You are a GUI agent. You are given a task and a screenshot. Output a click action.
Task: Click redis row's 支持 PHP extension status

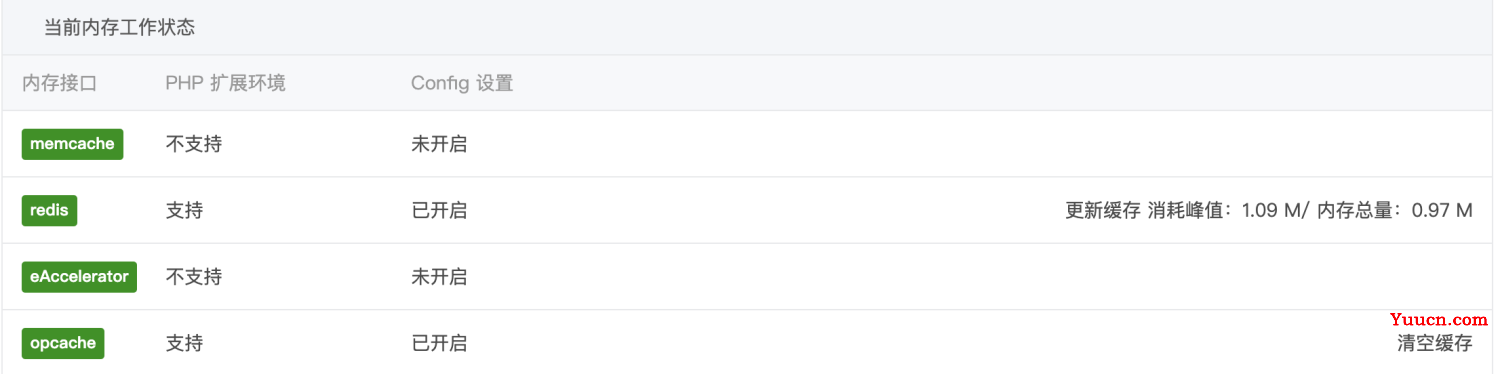(x=184, y=211)
